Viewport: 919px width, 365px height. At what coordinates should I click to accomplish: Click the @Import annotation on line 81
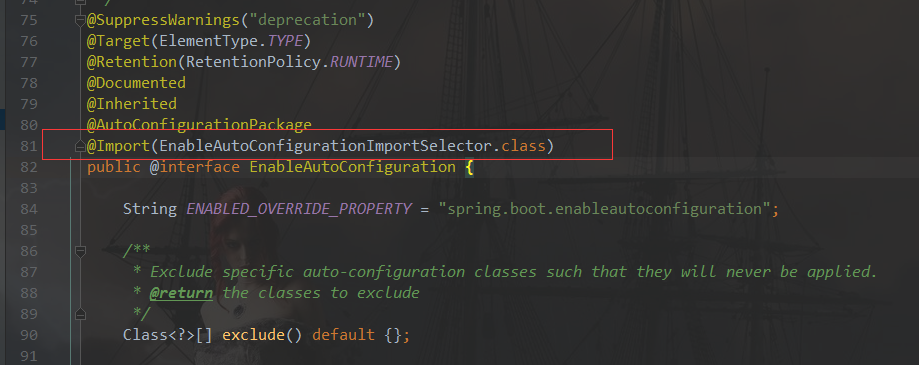pos(118,146)
